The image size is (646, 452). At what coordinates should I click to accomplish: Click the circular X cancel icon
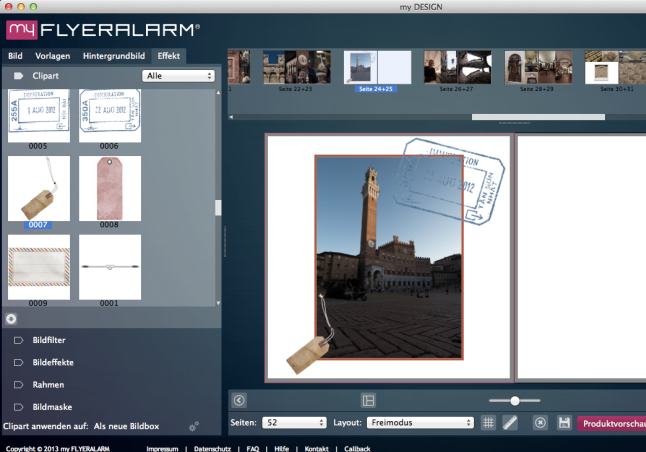[541, 423]
